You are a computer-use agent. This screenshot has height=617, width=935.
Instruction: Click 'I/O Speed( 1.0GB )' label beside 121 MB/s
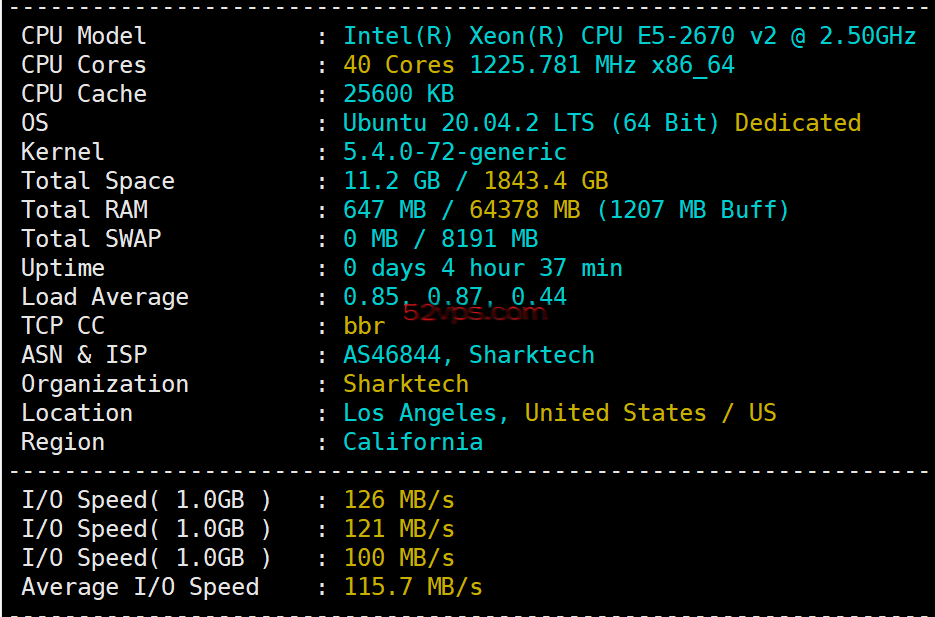(146, 529)
